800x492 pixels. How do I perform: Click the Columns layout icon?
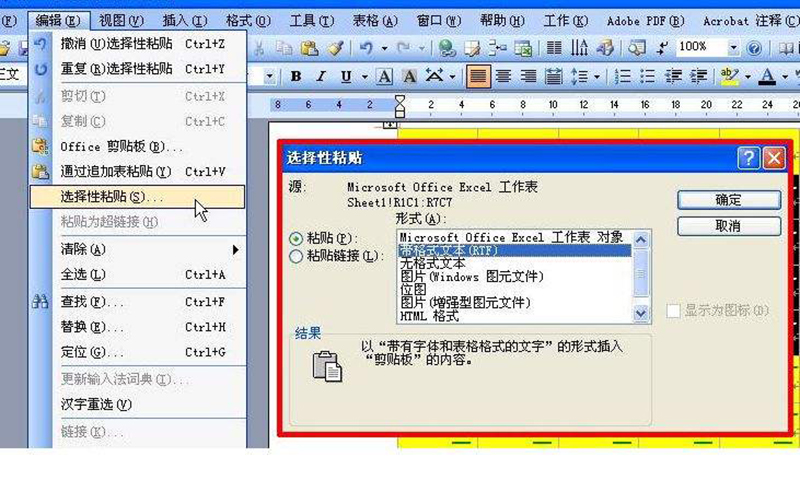point(554,48)
